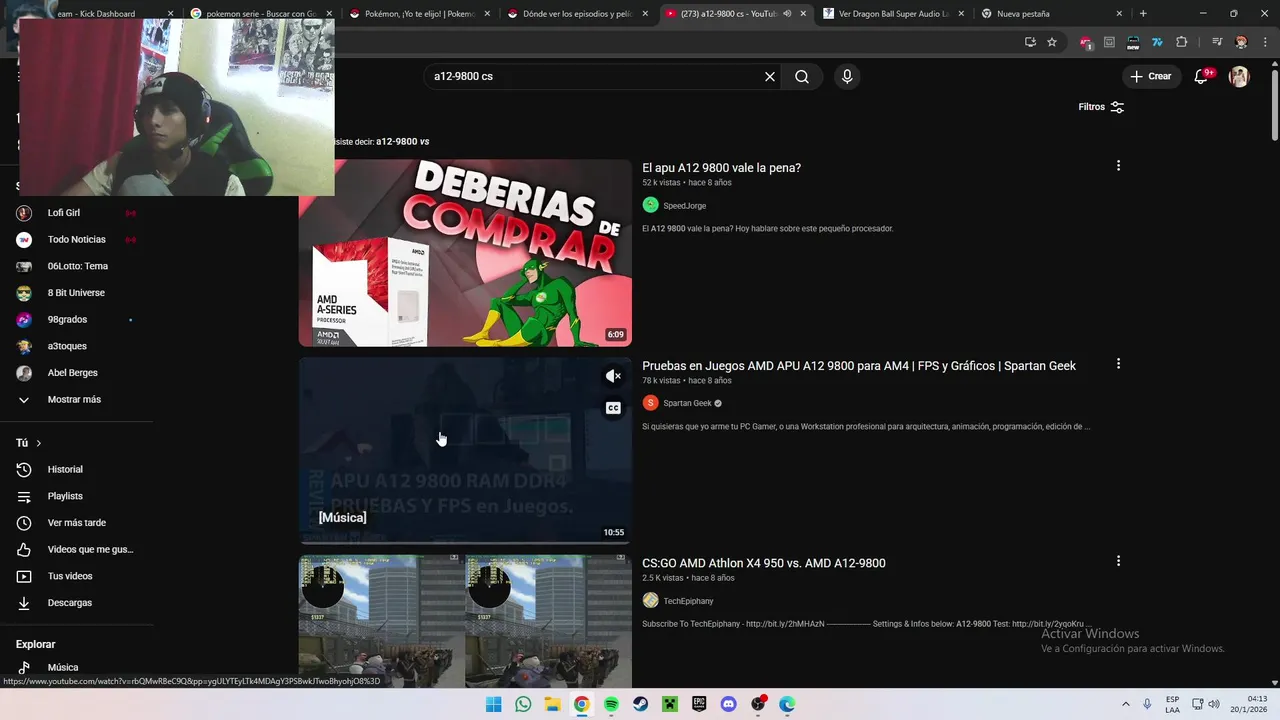Toggle closed captions on the video preview
Screen dimensions: 1280x720
613,408
